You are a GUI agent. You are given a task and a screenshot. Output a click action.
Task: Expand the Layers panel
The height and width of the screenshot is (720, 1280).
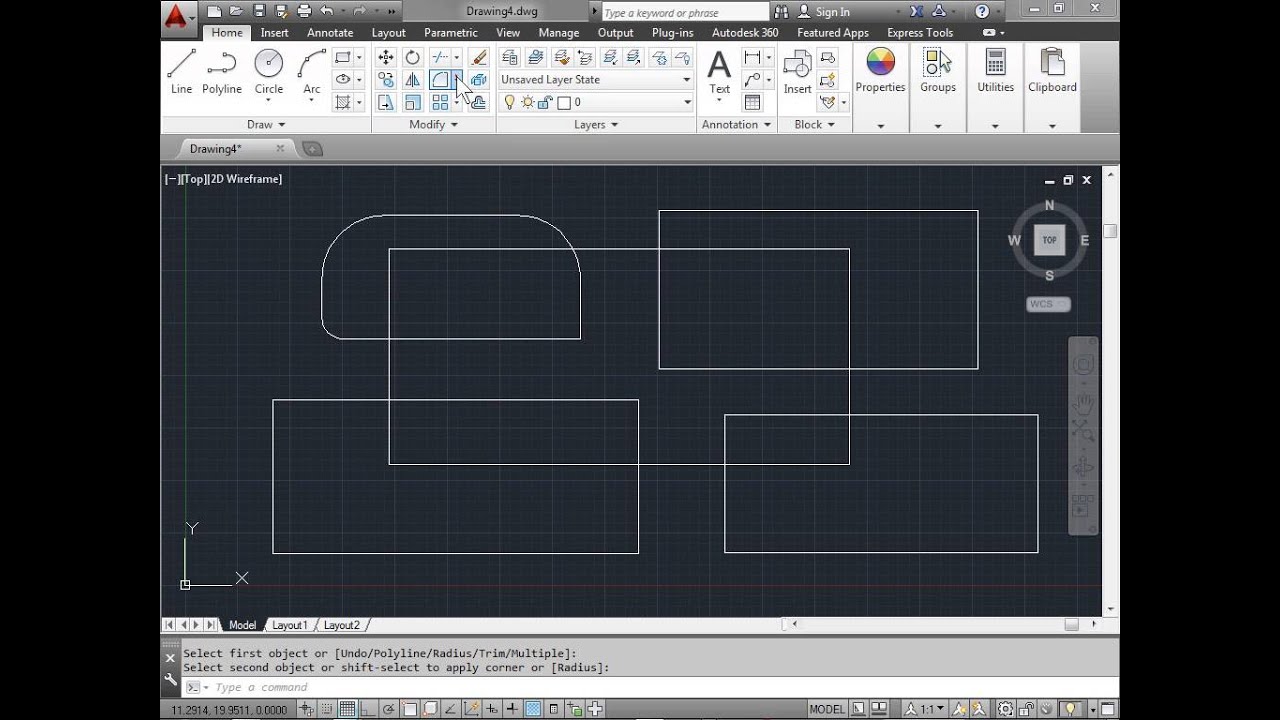point(596,124)
